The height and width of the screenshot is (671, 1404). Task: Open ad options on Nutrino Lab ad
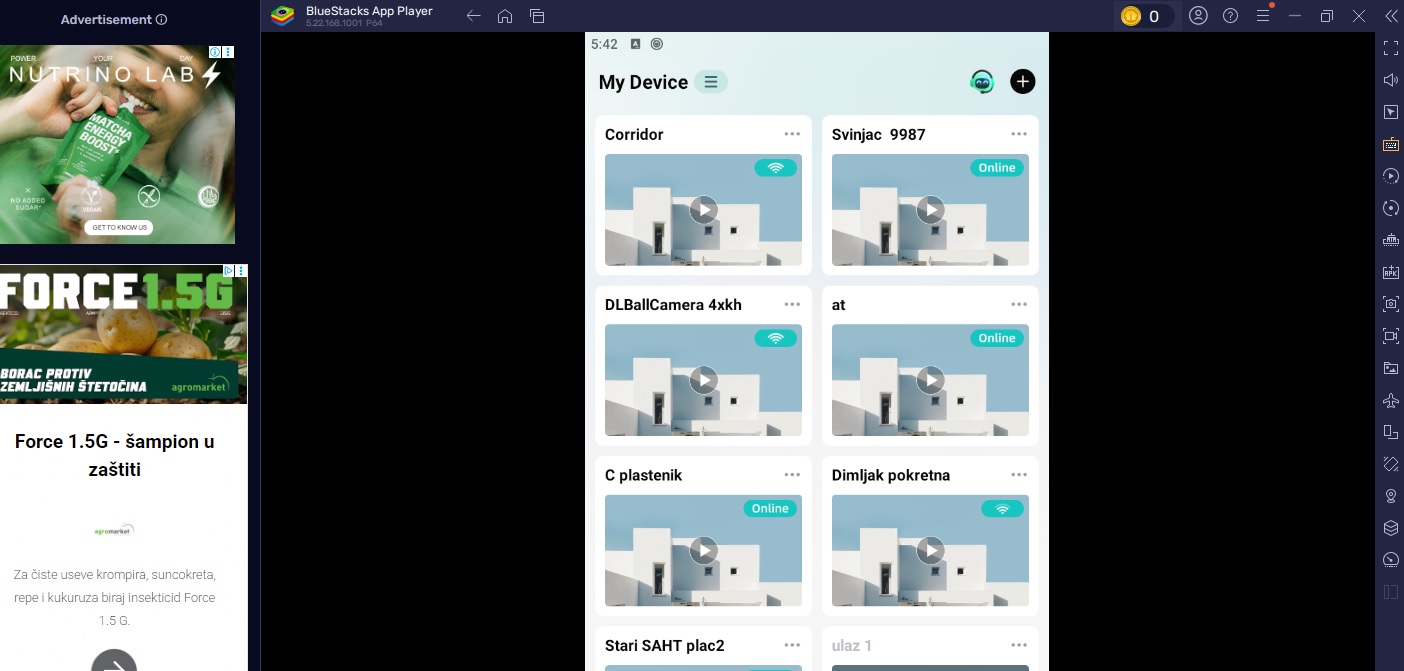228,52
